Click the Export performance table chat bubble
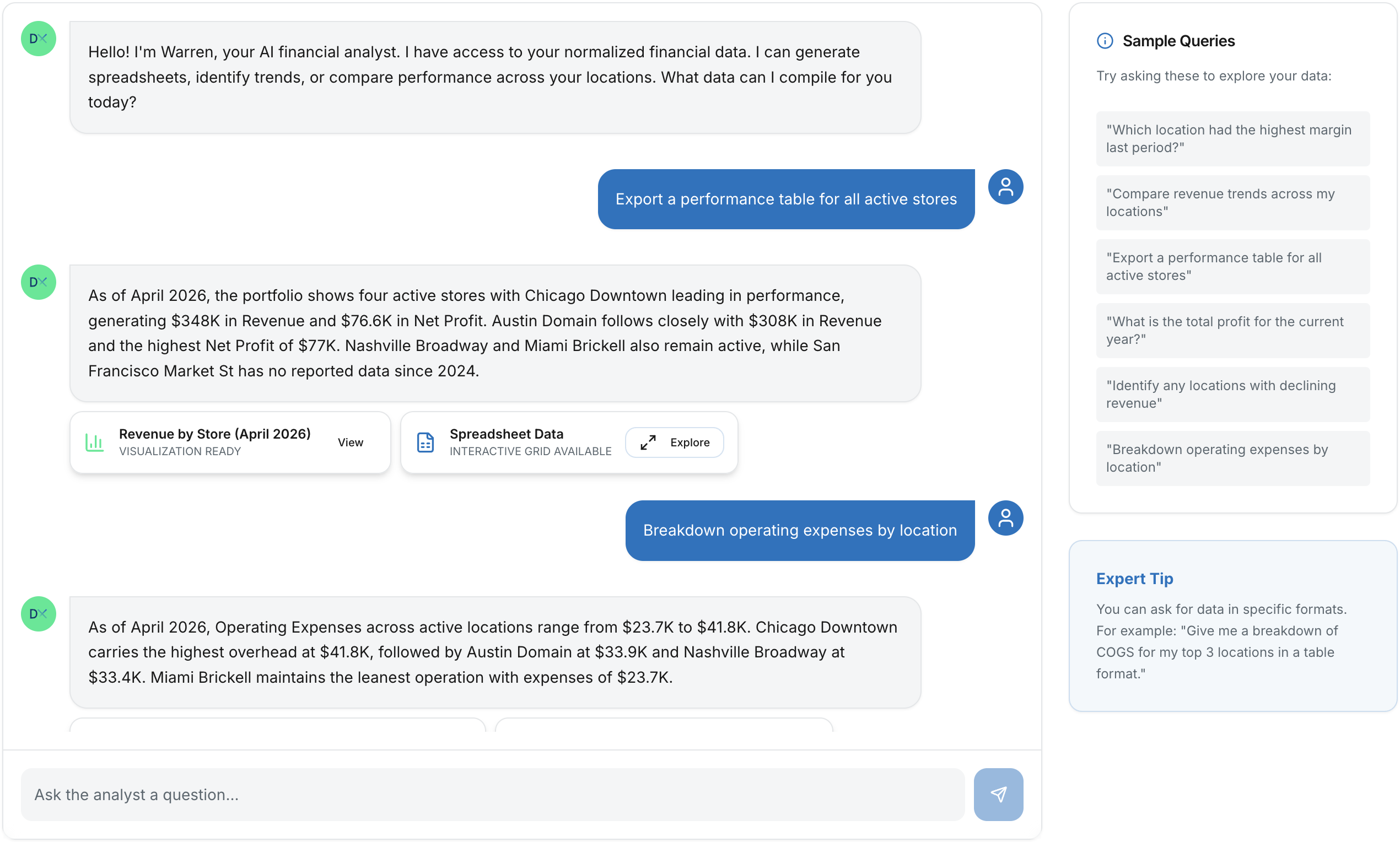1400x842 pixels. [785, 198]
